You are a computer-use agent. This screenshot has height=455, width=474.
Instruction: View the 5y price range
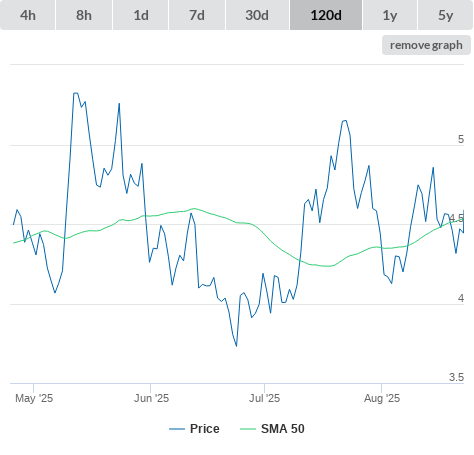(x=445, y=15)
